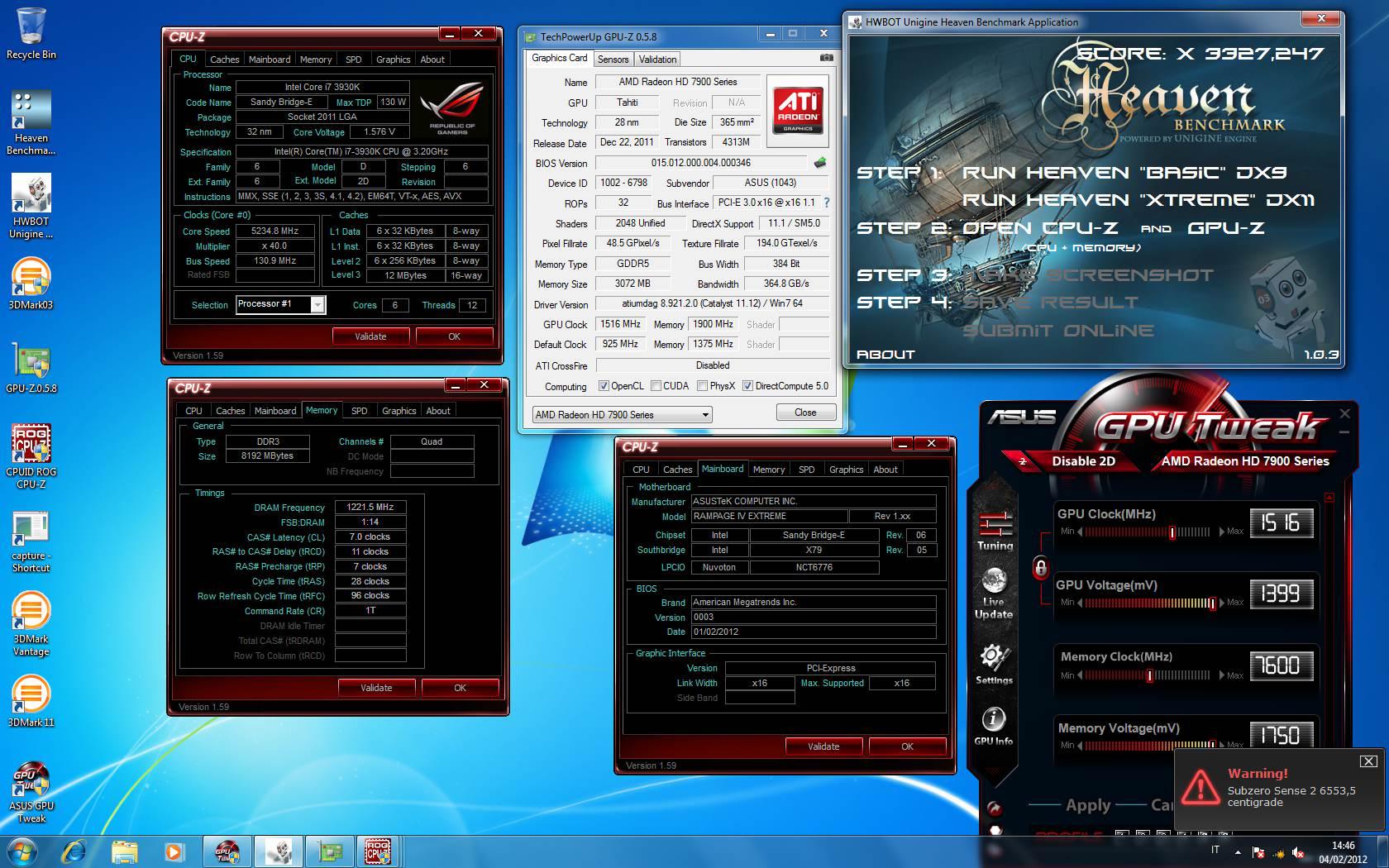The width and height of the screenshot is (1389, 868).
Task: Click Validate in the top CPU-Z CPU window
Action: [x=370, y=336]
